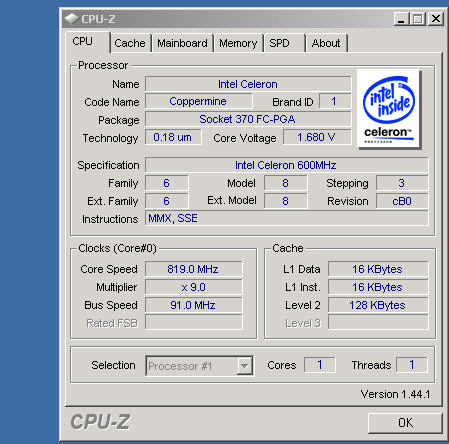Click the OK button
Screen dimensions: 449x444
pyautogui.click(x=405, y=423)
